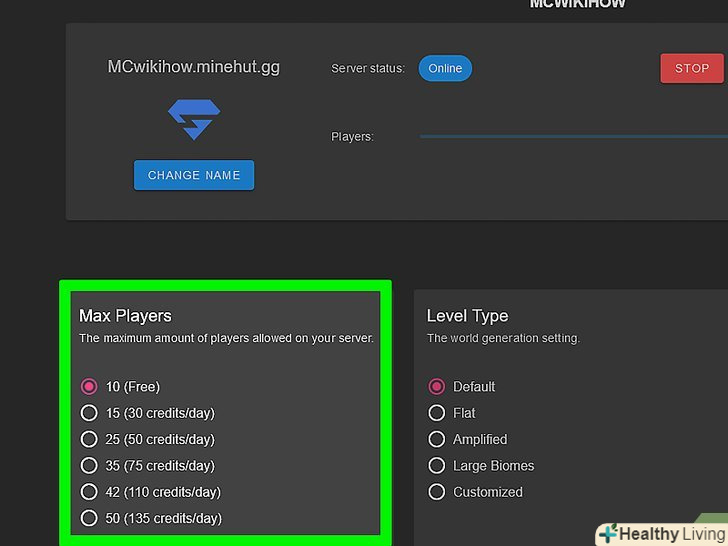Click the Server status label
The width and height of the screenshot is (728, 546).
coord(368,68)
